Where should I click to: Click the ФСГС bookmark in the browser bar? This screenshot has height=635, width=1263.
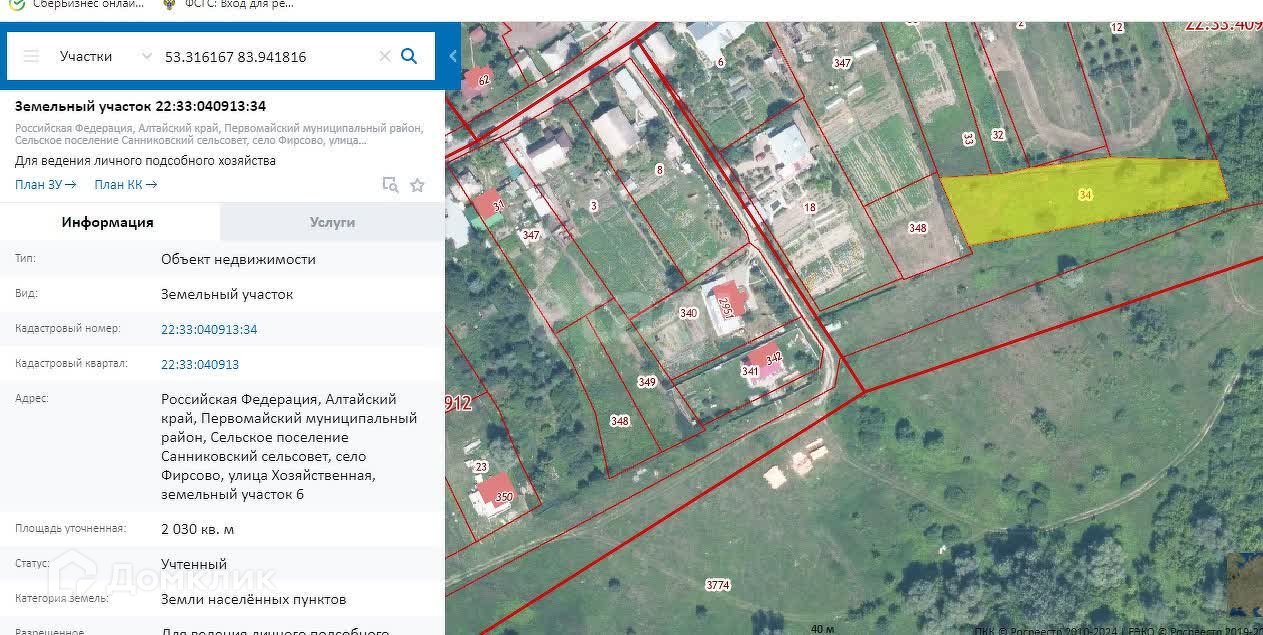228,4
